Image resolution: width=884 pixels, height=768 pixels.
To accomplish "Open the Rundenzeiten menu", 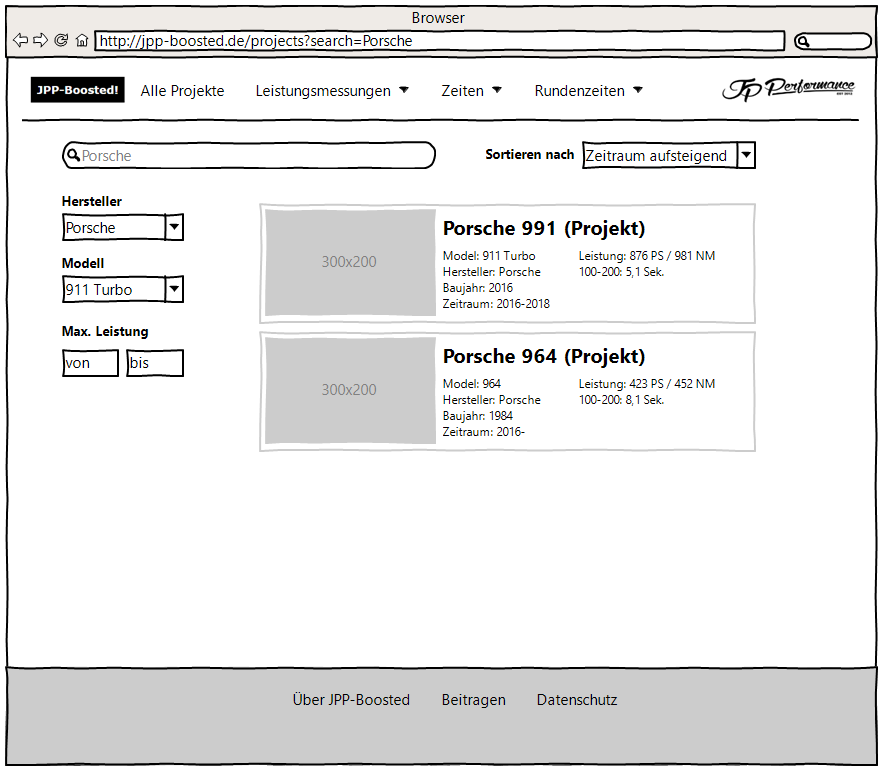I will coord(588,91).
